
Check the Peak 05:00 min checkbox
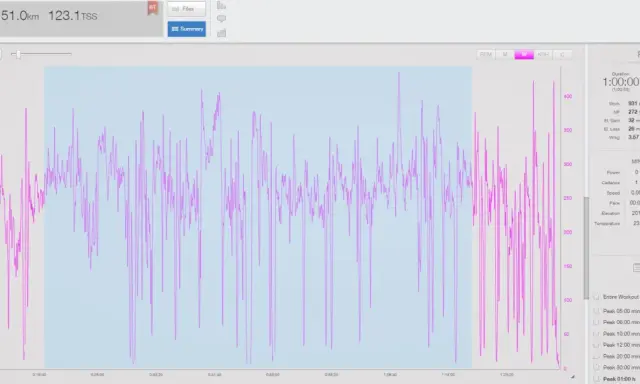click(596, 311)
